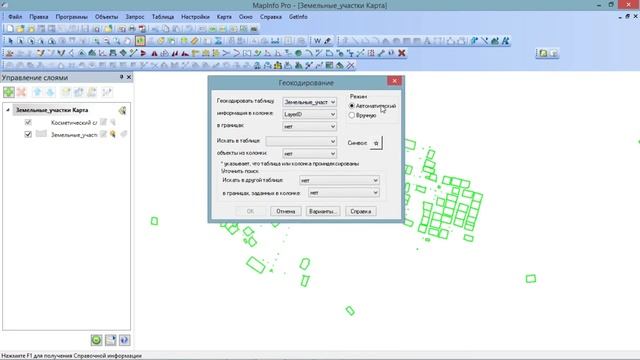
Task: Click the OK button
Action: (x=250, y=211)
